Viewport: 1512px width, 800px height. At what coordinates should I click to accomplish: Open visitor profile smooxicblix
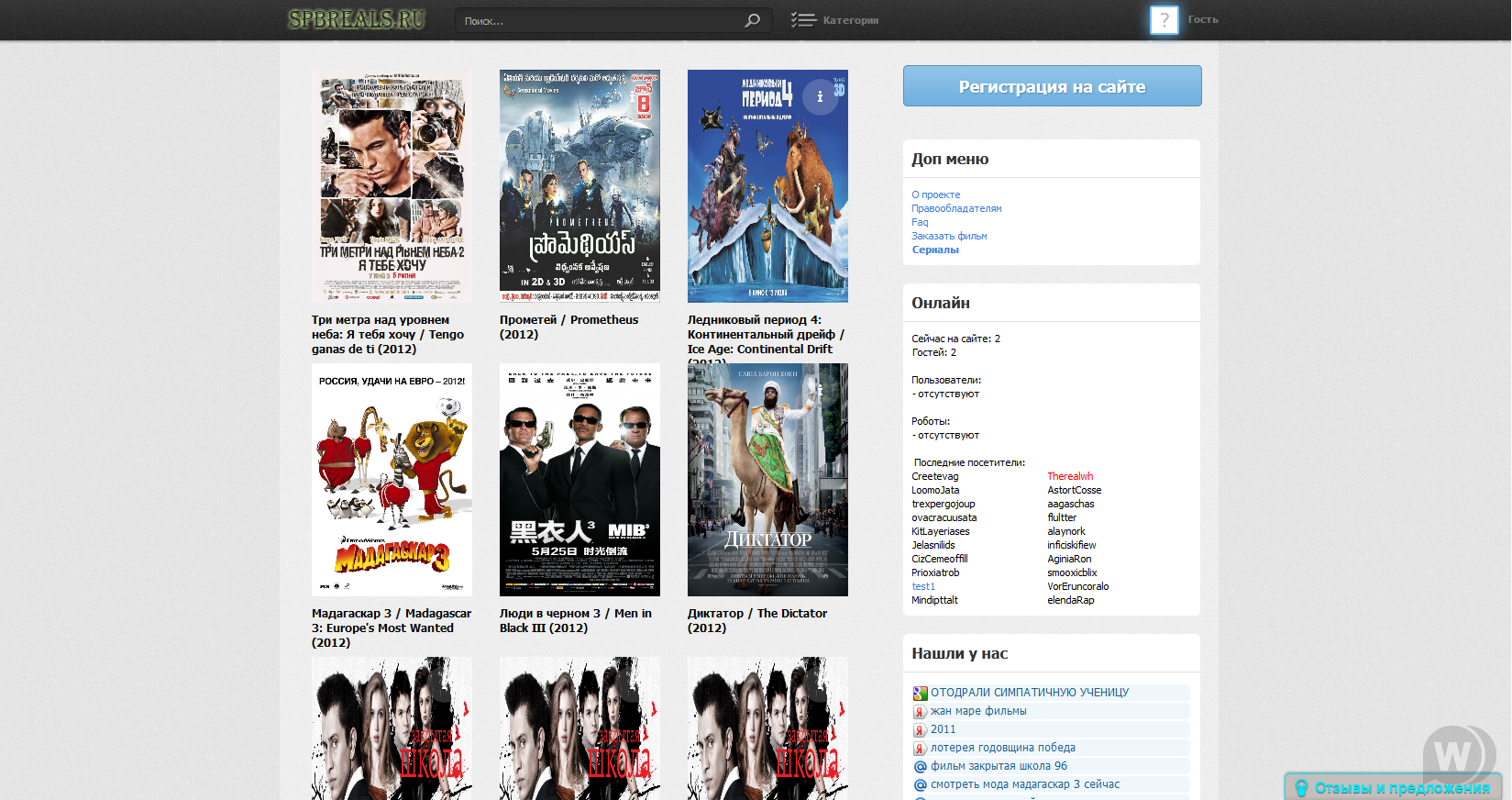click(1072, 572)
